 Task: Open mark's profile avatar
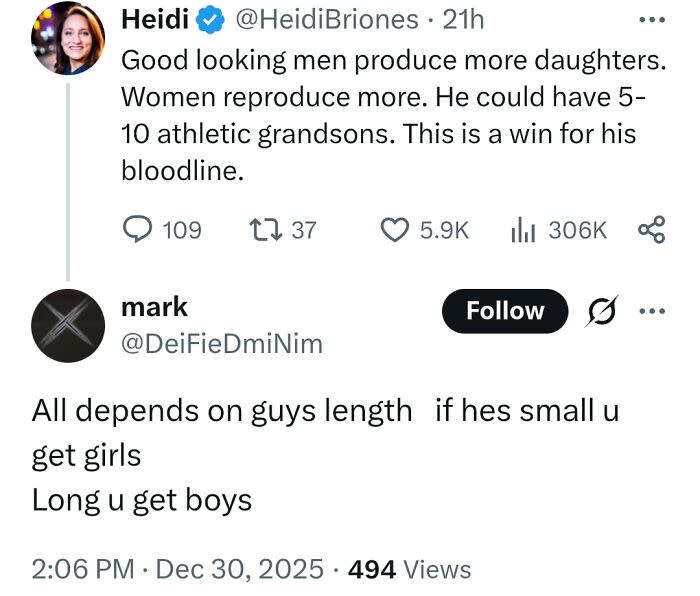(67, 325)
